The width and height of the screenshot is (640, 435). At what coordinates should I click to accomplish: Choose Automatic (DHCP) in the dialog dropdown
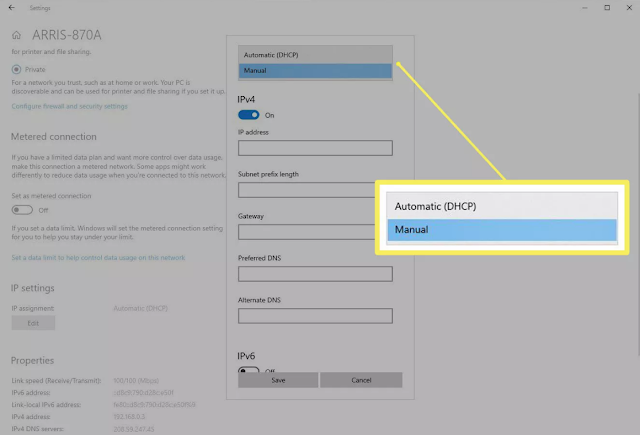(315, 55)
